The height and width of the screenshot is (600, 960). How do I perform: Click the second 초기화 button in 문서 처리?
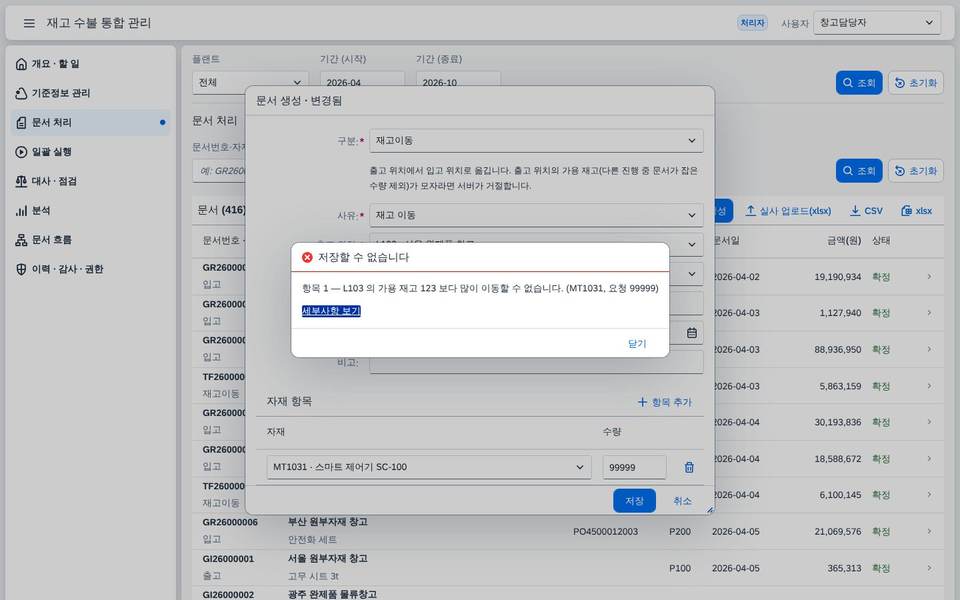tap(916, 171)
